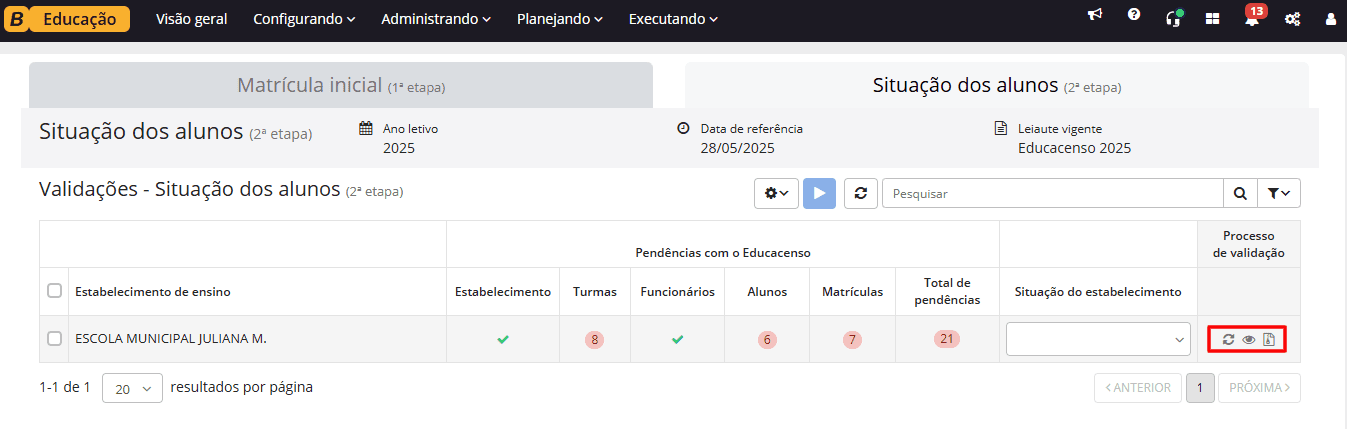Open the filter funnel dropdown
Image resolution: width=1347 pixels, height=429 pixels.
point(1278,193)
